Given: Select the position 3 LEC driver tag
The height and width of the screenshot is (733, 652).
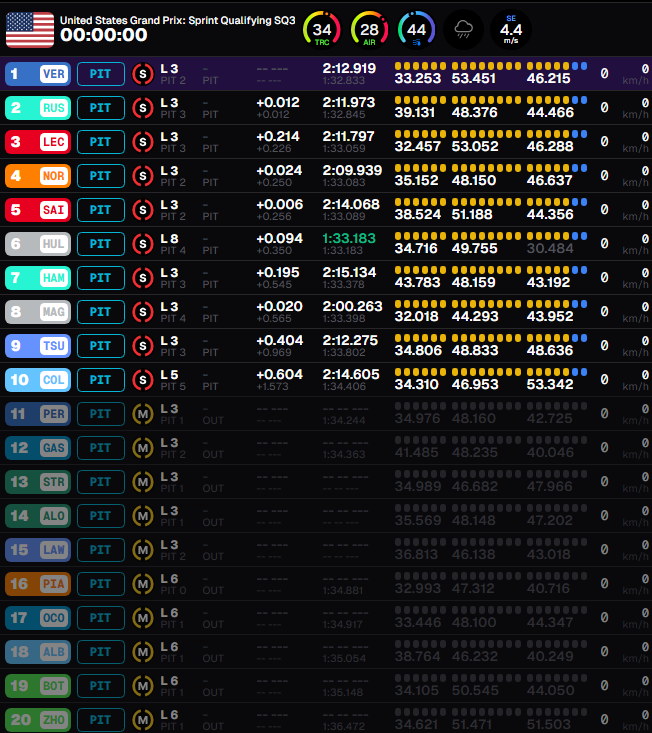Looking at the screenshot, I should (x=38, y=142).
